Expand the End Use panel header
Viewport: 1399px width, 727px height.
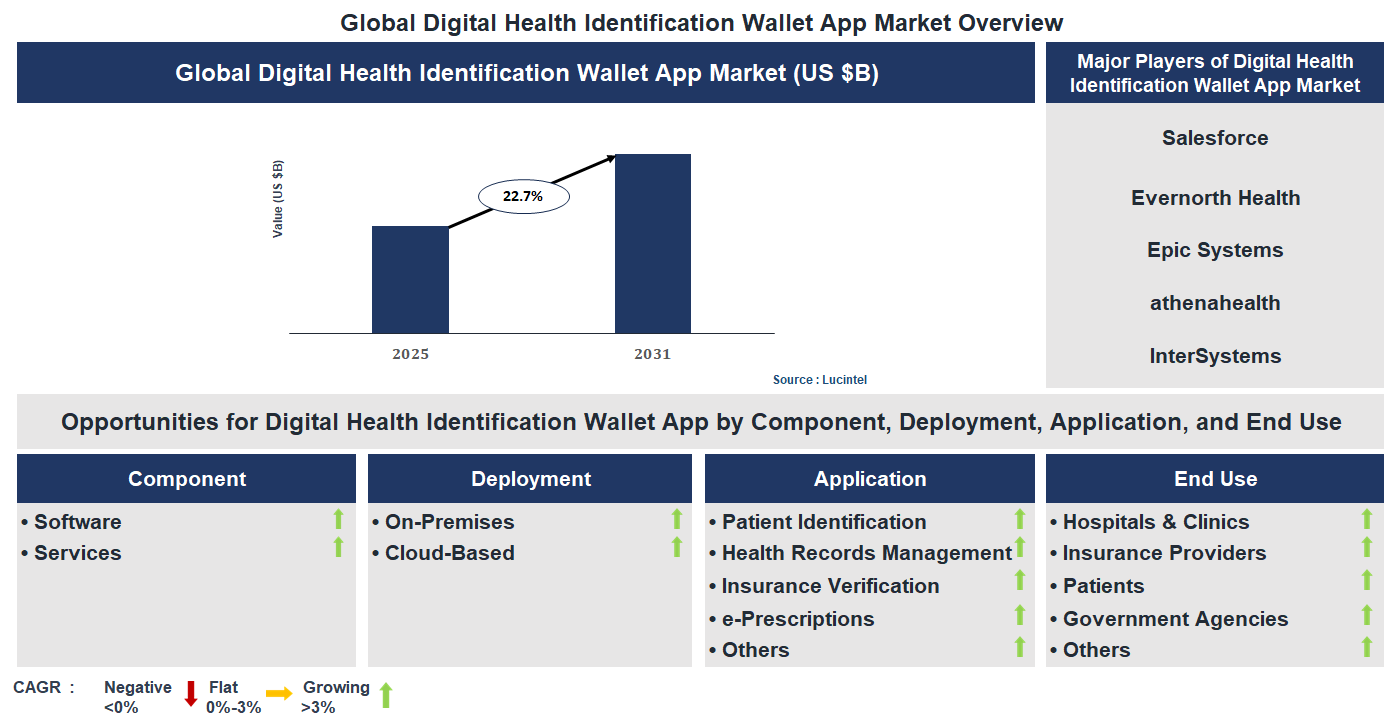coord(1214,478)
